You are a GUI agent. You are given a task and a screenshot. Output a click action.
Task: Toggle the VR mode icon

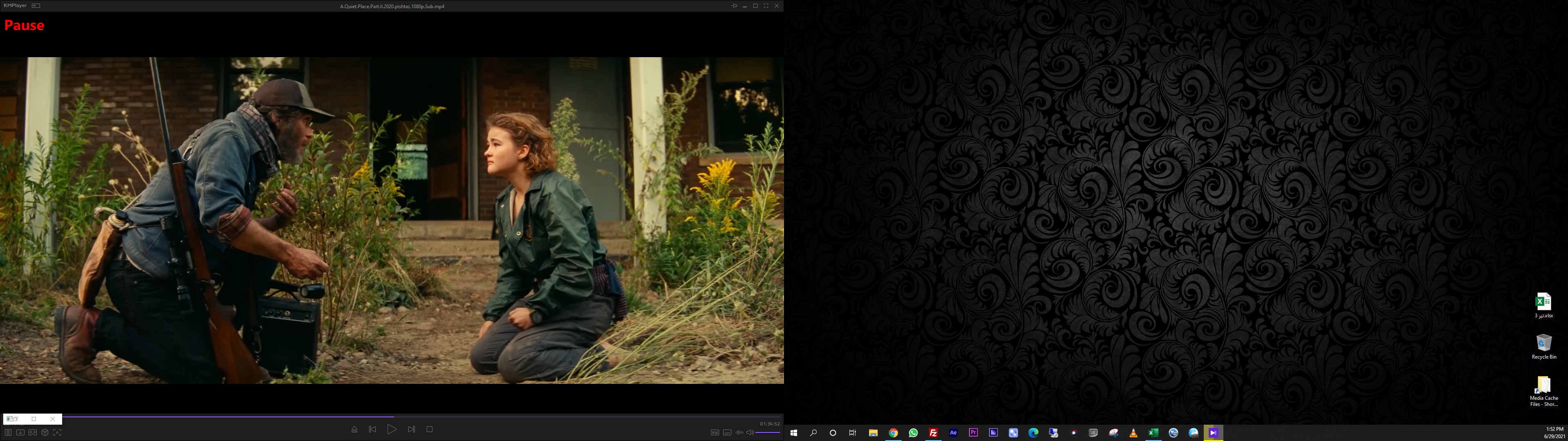(33, 432)
